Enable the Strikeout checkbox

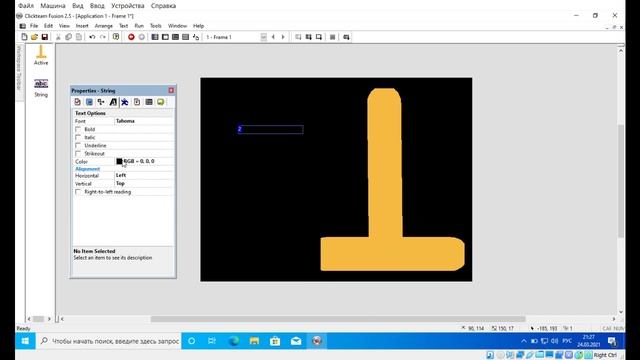(x=78, y=154)
